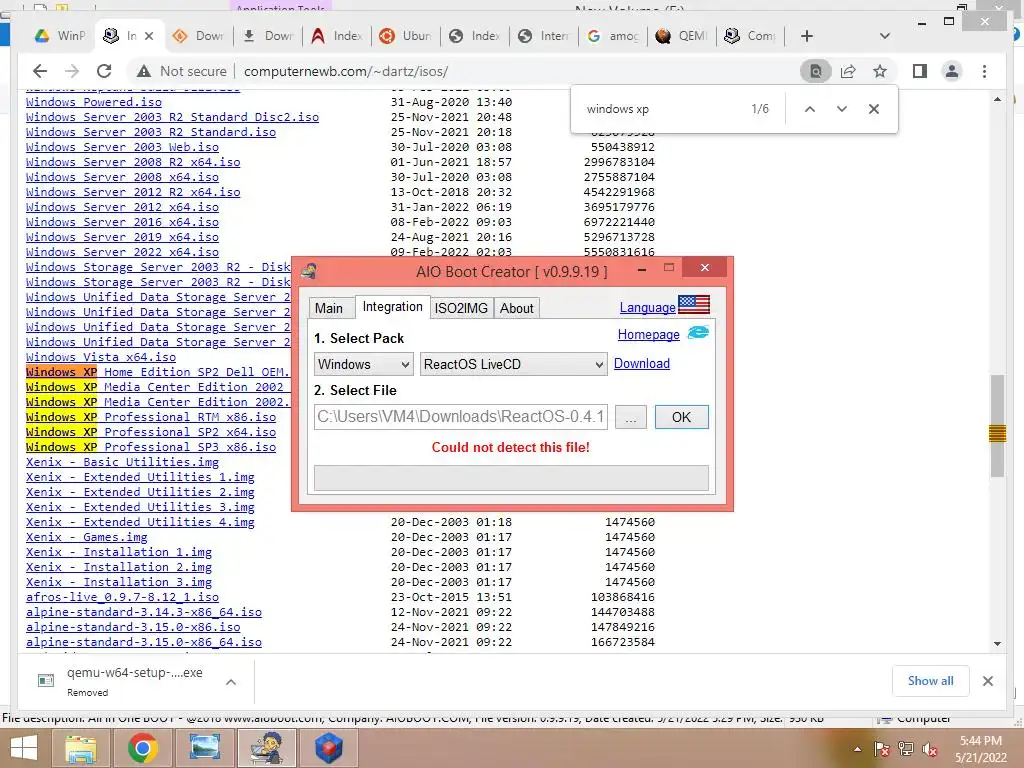1024x768 pixels.
Task: Click Show all downloads
Action: tap(930, 681)
